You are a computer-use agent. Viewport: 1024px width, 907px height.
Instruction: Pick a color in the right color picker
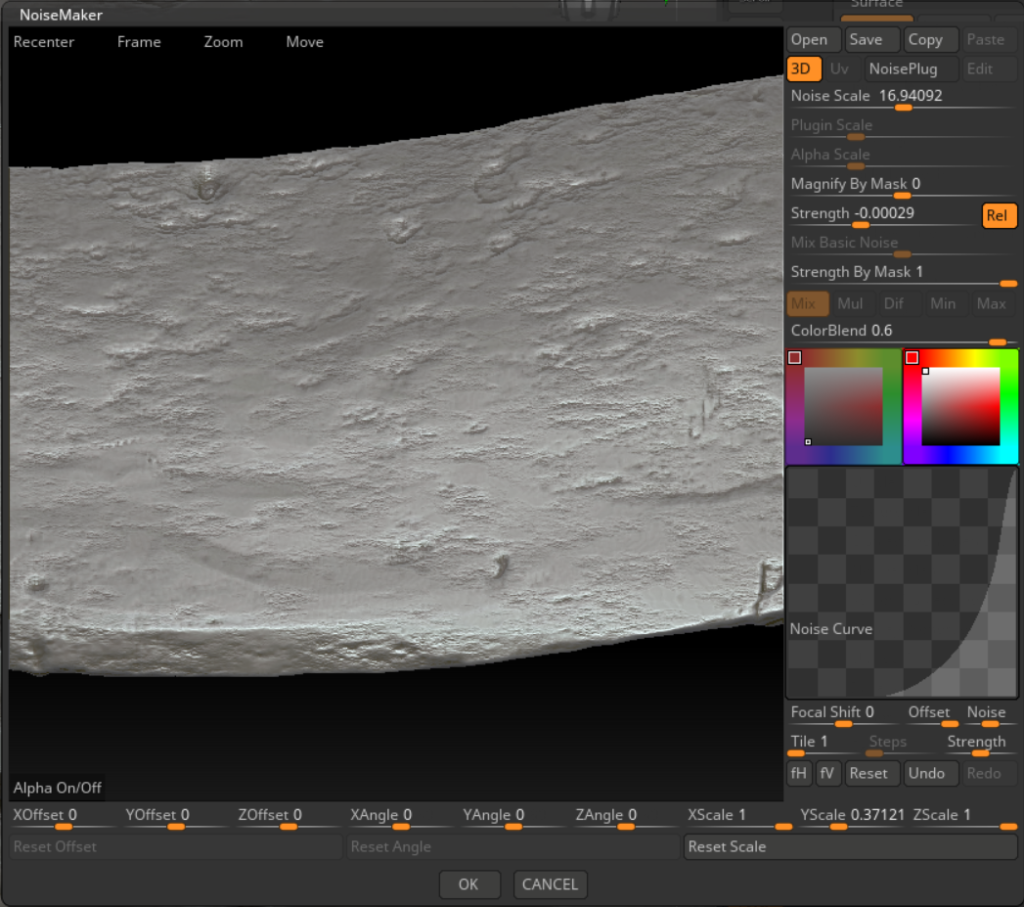[960, 406]
